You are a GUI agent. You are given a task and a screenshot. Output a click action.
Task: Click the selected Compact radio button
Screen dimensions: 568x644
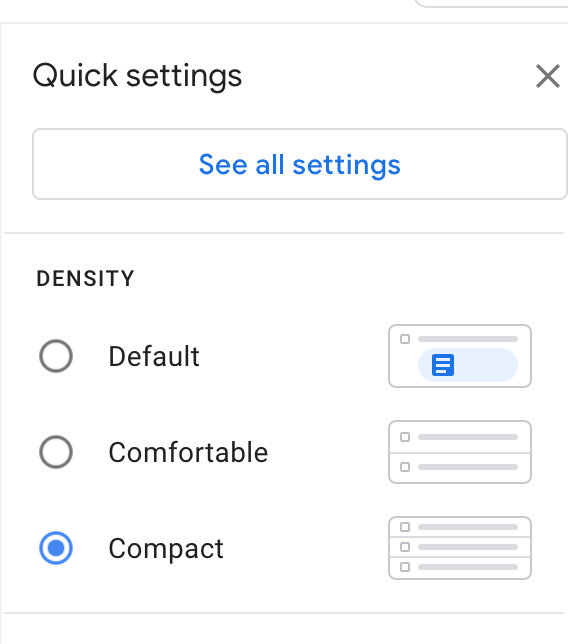point(56,548)
